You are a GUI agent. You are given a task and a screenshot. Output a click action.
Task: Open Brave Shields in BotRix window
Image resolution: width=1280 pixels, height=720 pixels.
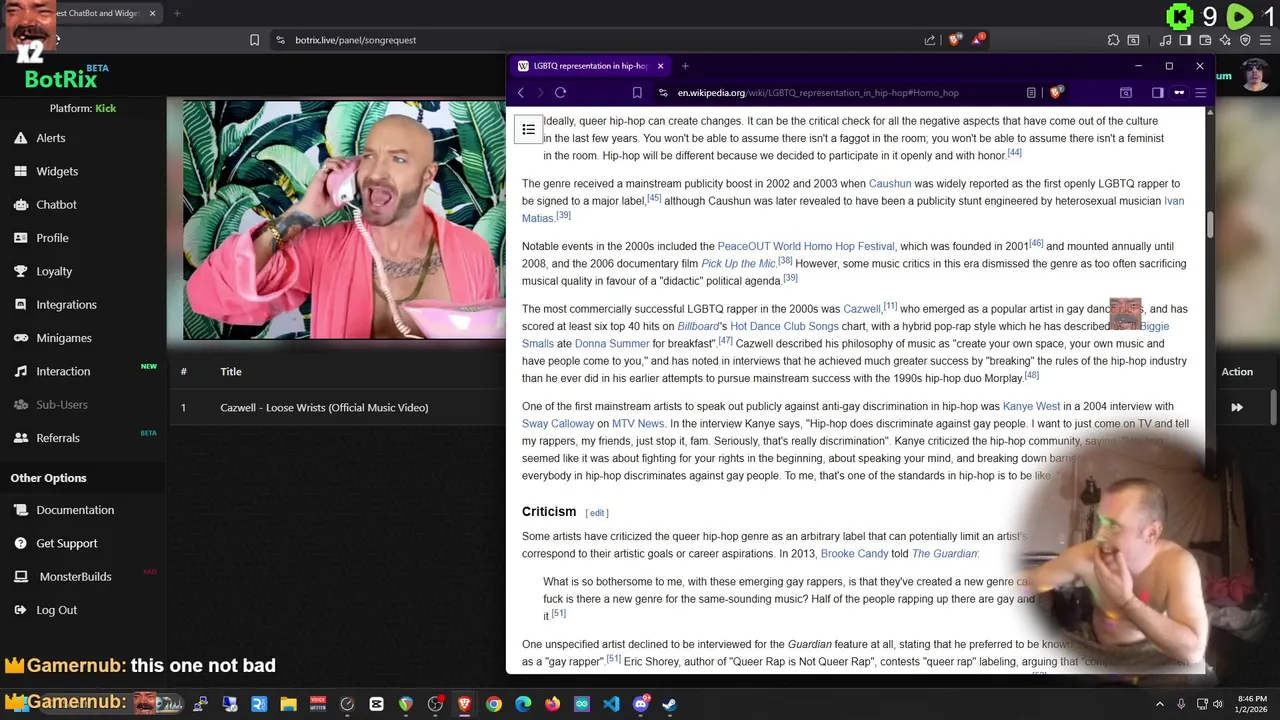955,40
